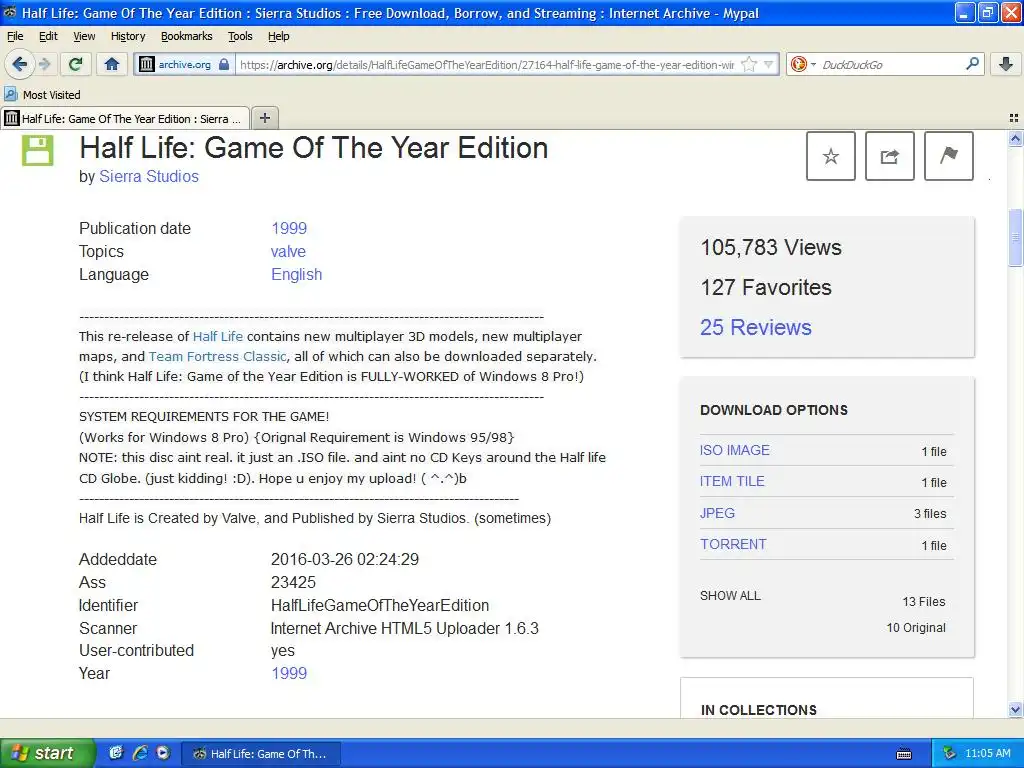
Task: Flag this item with flag button
Action: (948, 156)
